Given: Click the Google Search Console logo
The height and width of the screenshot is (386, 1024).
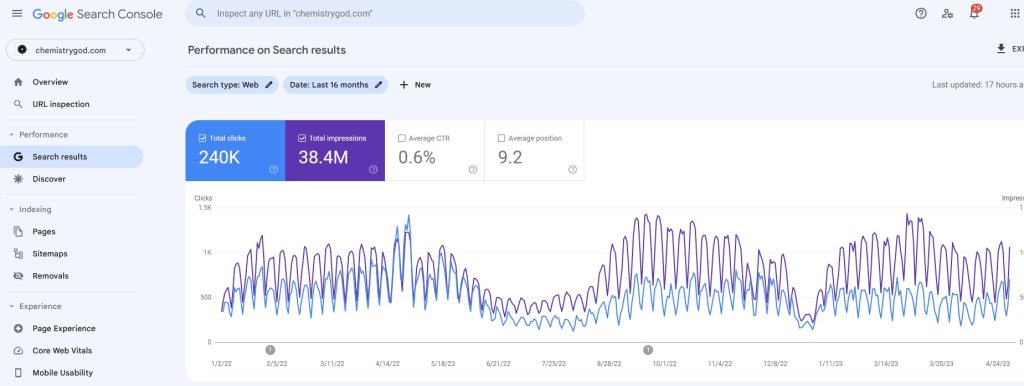Looking at the screenshot, I should [97, 14].
